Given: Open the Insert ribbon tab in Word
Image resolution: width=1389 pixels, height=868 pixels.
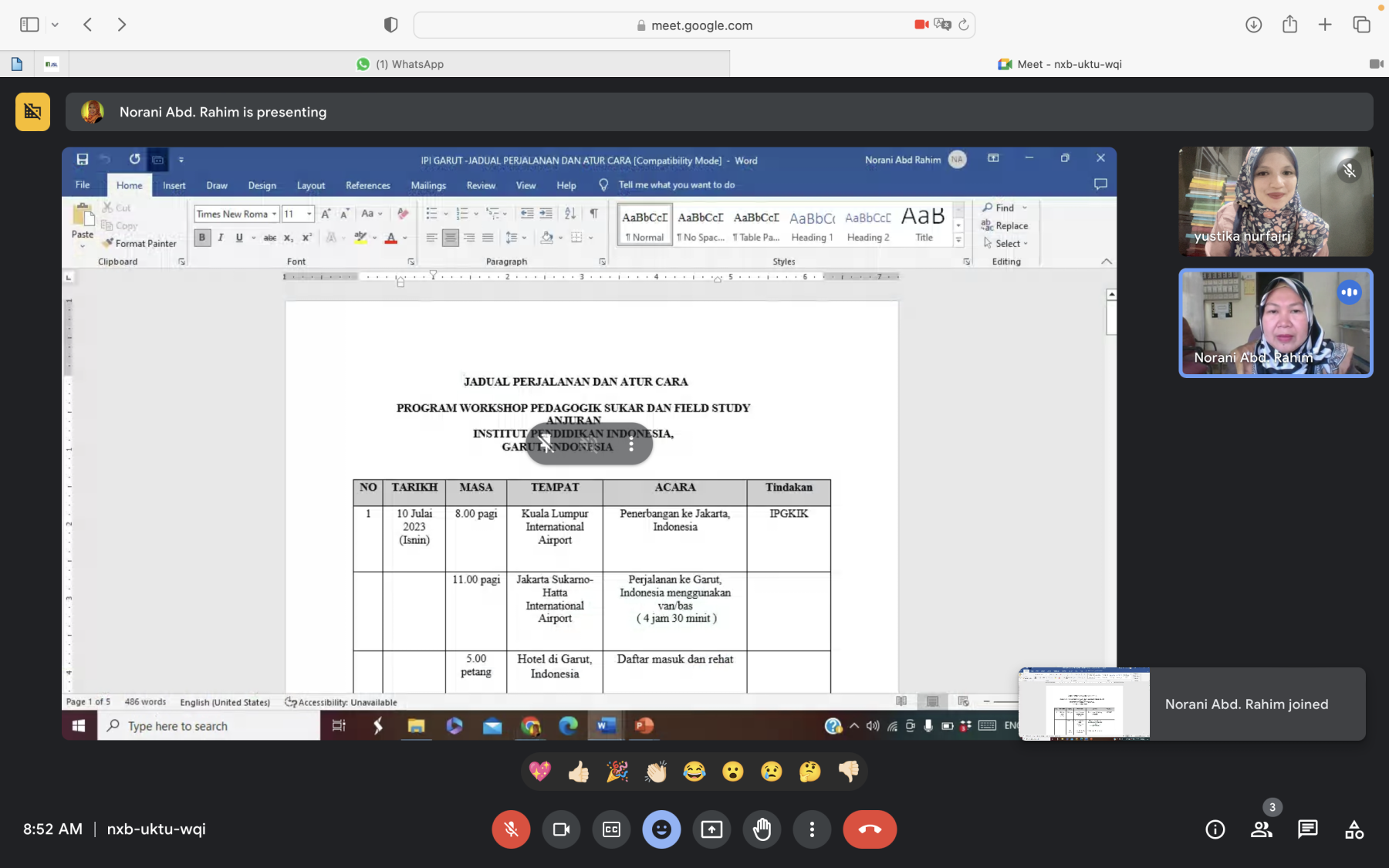Looking at the screenshot, I should [x=174, y=185].
